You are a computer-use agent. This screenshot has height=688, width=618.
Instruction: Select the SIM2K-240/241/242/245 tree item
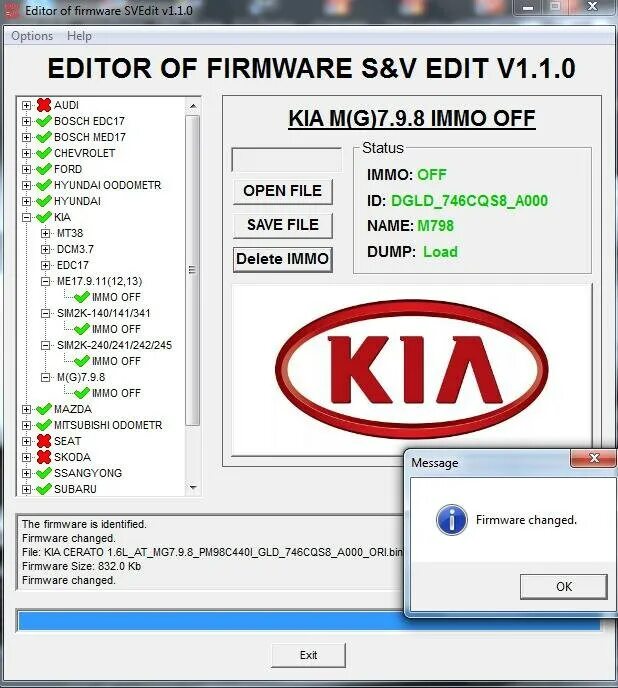[x=115, y=345]
